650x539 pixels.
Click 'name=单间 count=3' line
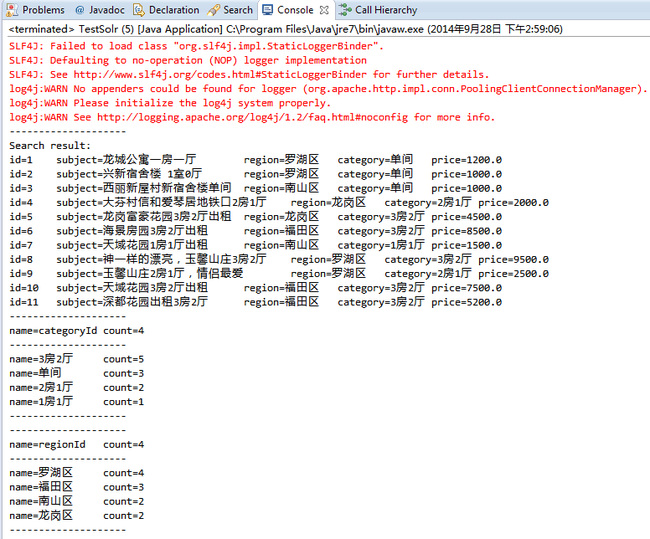click(77, 373)
